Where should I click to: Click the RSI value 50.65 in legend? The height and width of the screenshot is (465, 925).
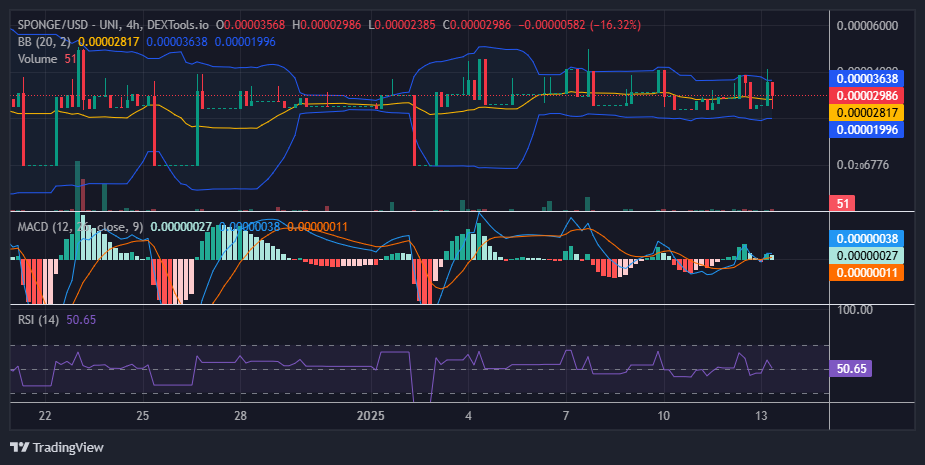(81, 320)
